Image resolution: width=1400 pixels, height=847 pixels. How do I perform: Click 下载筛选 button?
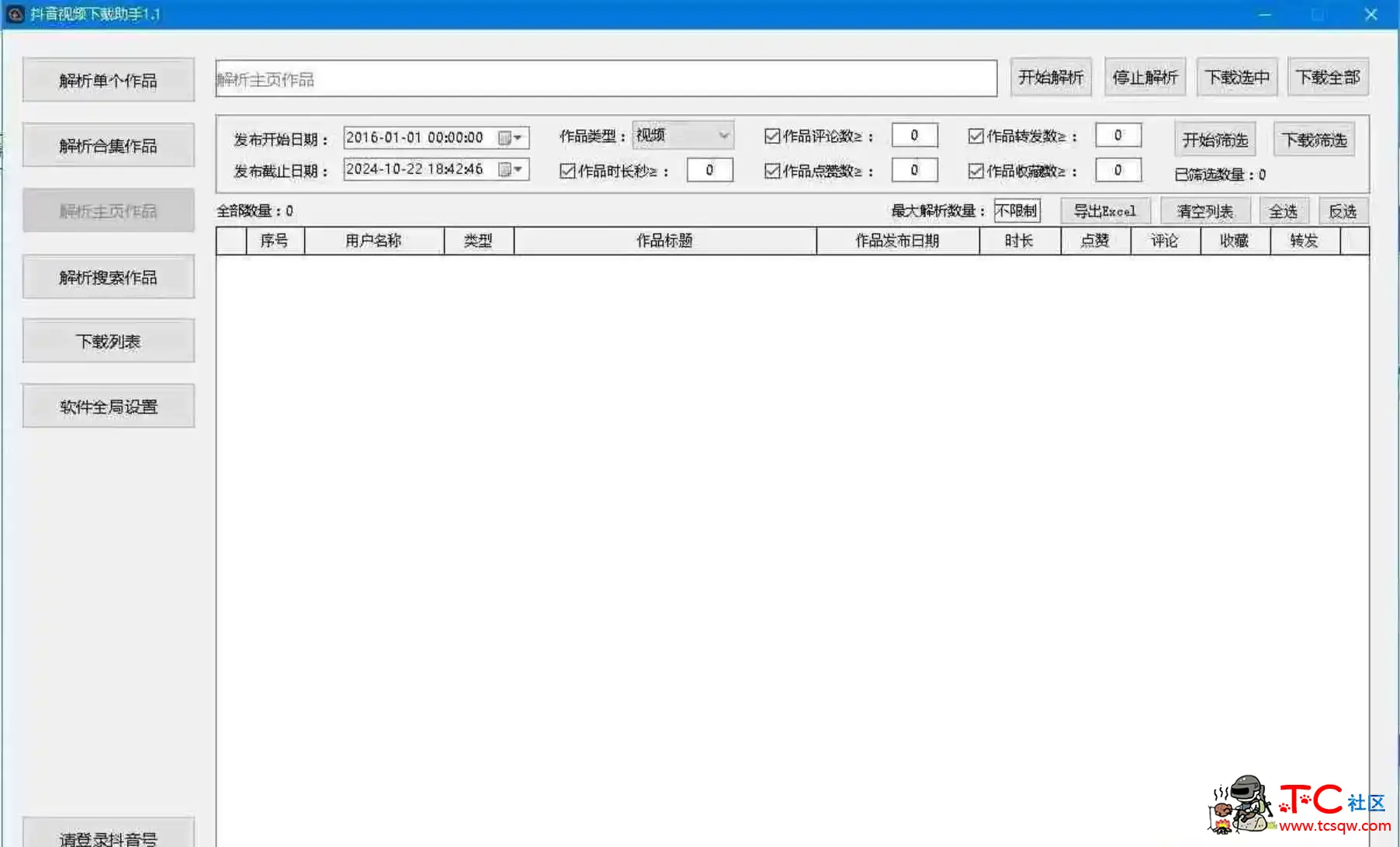click(x=1314, y=140)
